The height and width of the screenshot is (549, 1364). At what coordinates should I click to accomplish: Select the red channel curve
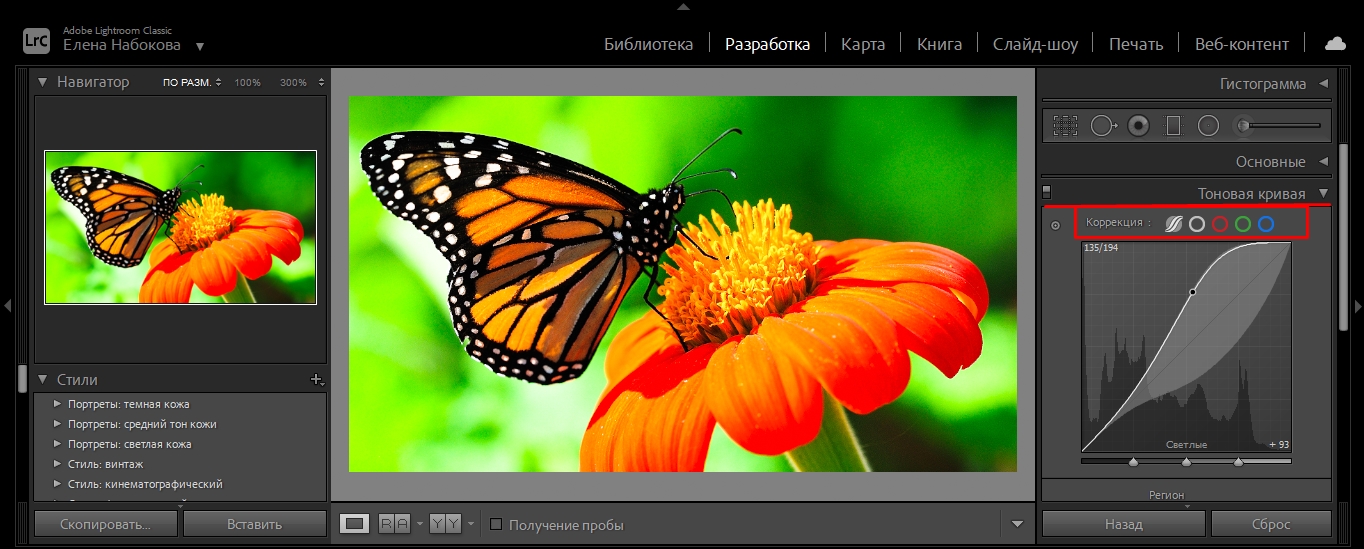point(1220,224)
